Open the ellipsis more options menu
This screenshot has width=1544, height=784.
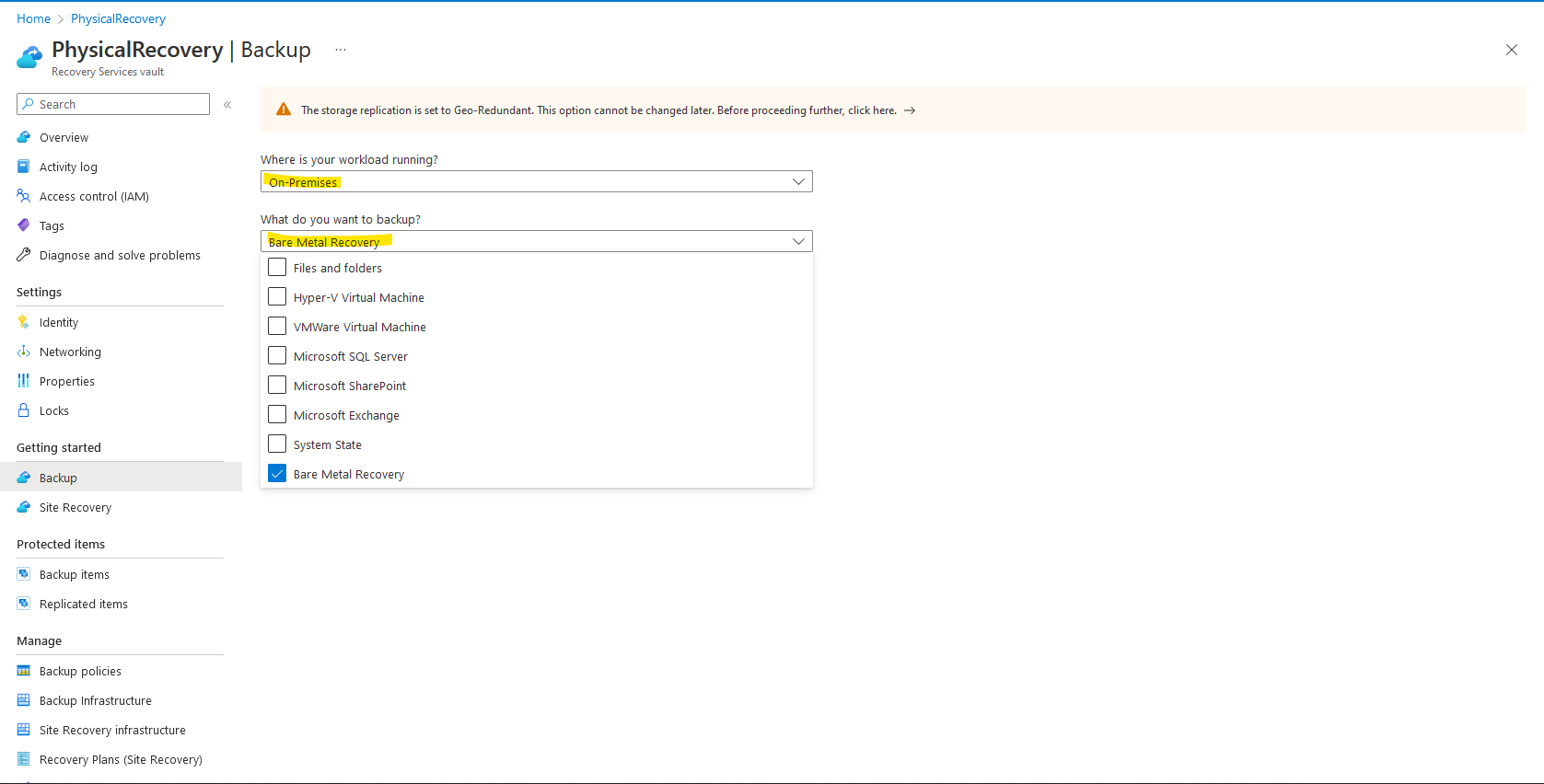click(x=341, y=50)
